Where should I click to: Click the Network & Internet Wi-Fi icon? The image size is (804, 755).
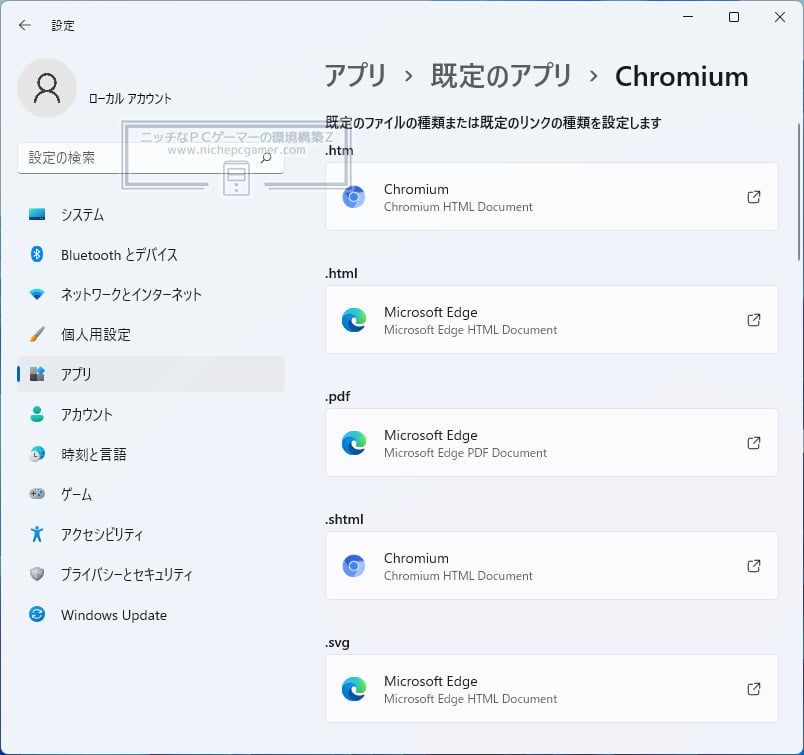37,294
